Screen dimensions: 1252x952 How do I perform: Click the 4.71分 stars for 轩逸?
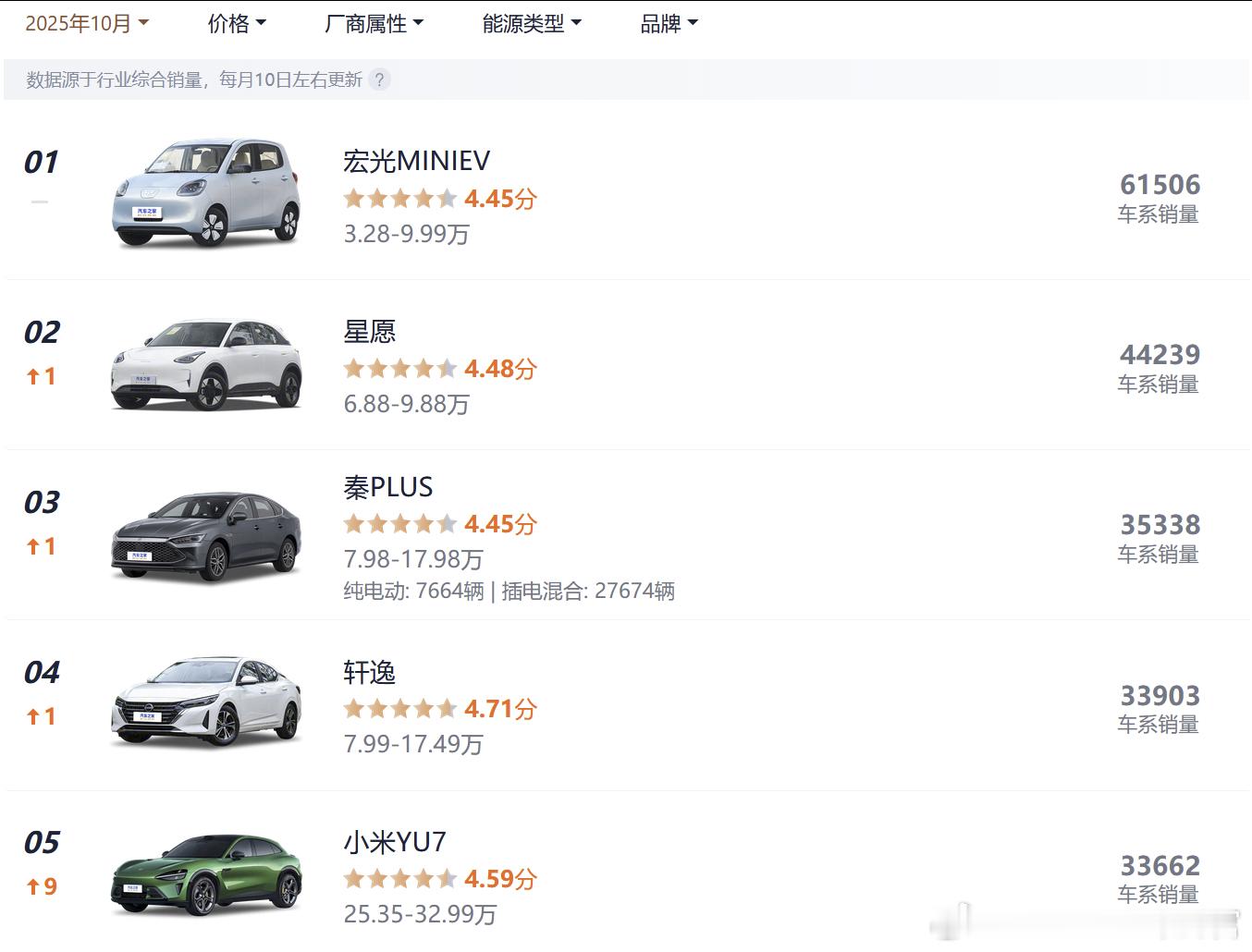point(399,708)
